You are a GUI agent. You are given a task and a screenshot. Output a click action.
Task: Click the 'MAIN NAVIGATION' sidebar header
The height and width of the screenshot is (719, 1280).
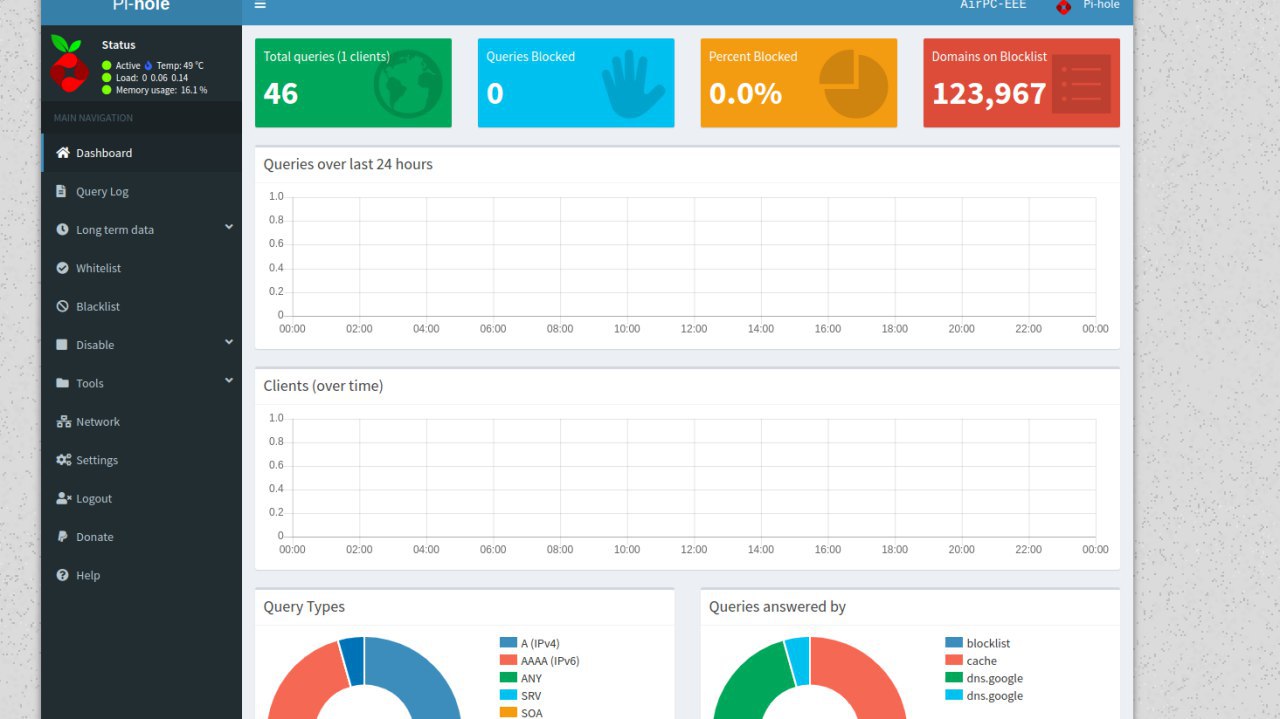[93, 118]
